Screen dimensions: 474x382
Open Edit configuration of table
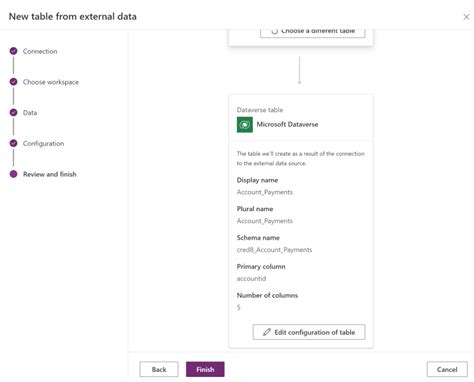click(309, 332)
